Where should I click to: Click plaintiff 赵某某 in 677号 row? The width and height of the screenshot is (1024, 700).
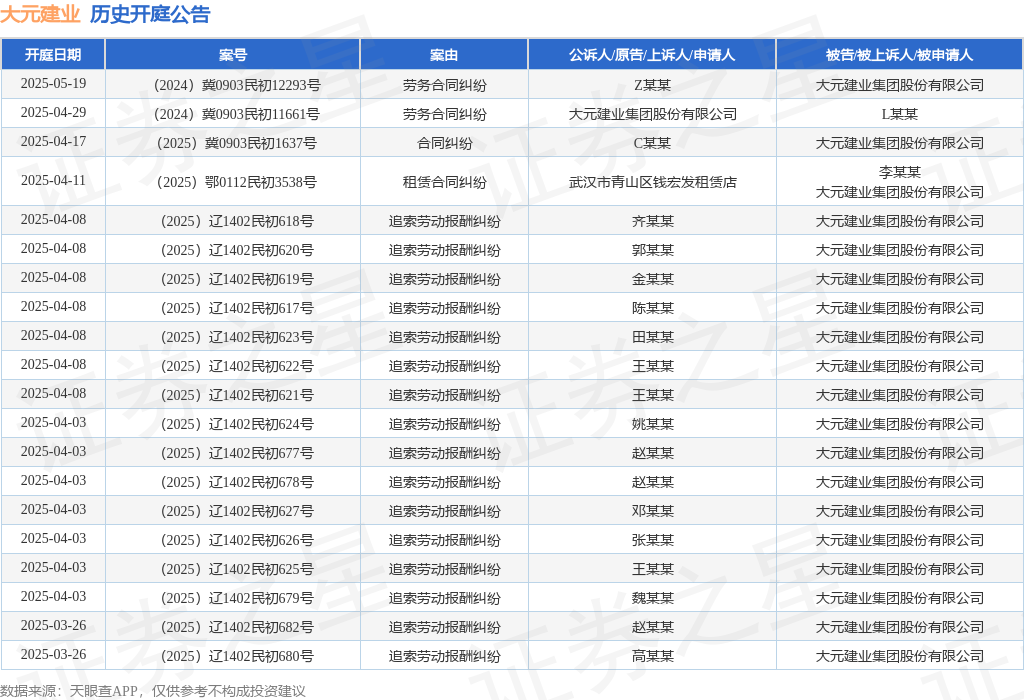pyautogui.click(x=652, y=453)
